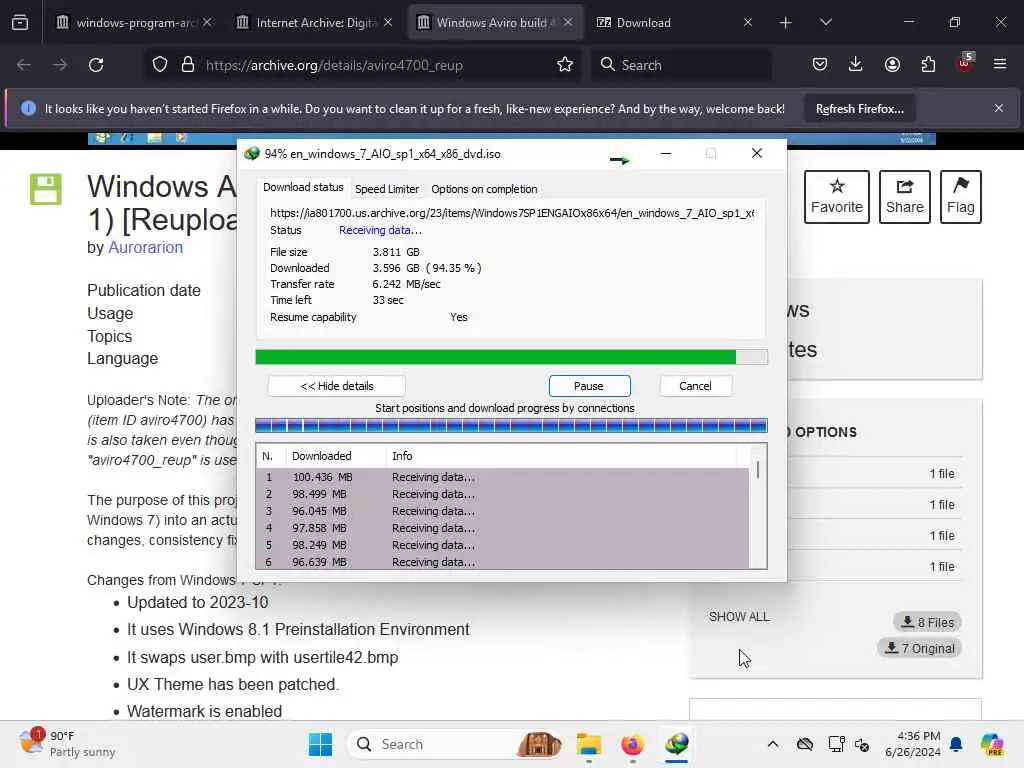Image resolution: width=1024 pixels, height=768 pixels.
Task: Select connection 3 row with 96.045 MB
Action: (502, 511)
